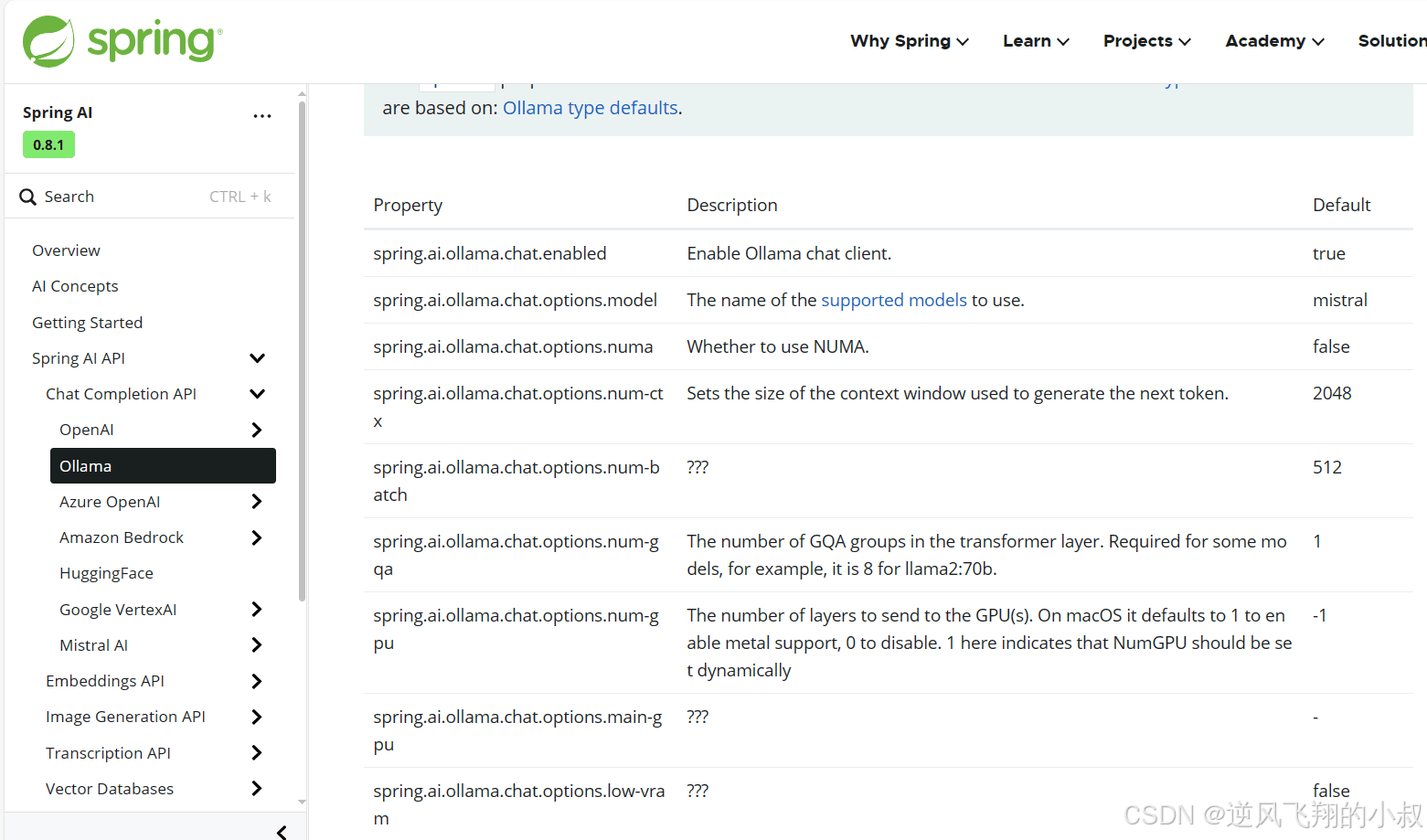1427x840 pixels.
Task: Click the Spring leaf logo
Action: click(x=48, y=41)
